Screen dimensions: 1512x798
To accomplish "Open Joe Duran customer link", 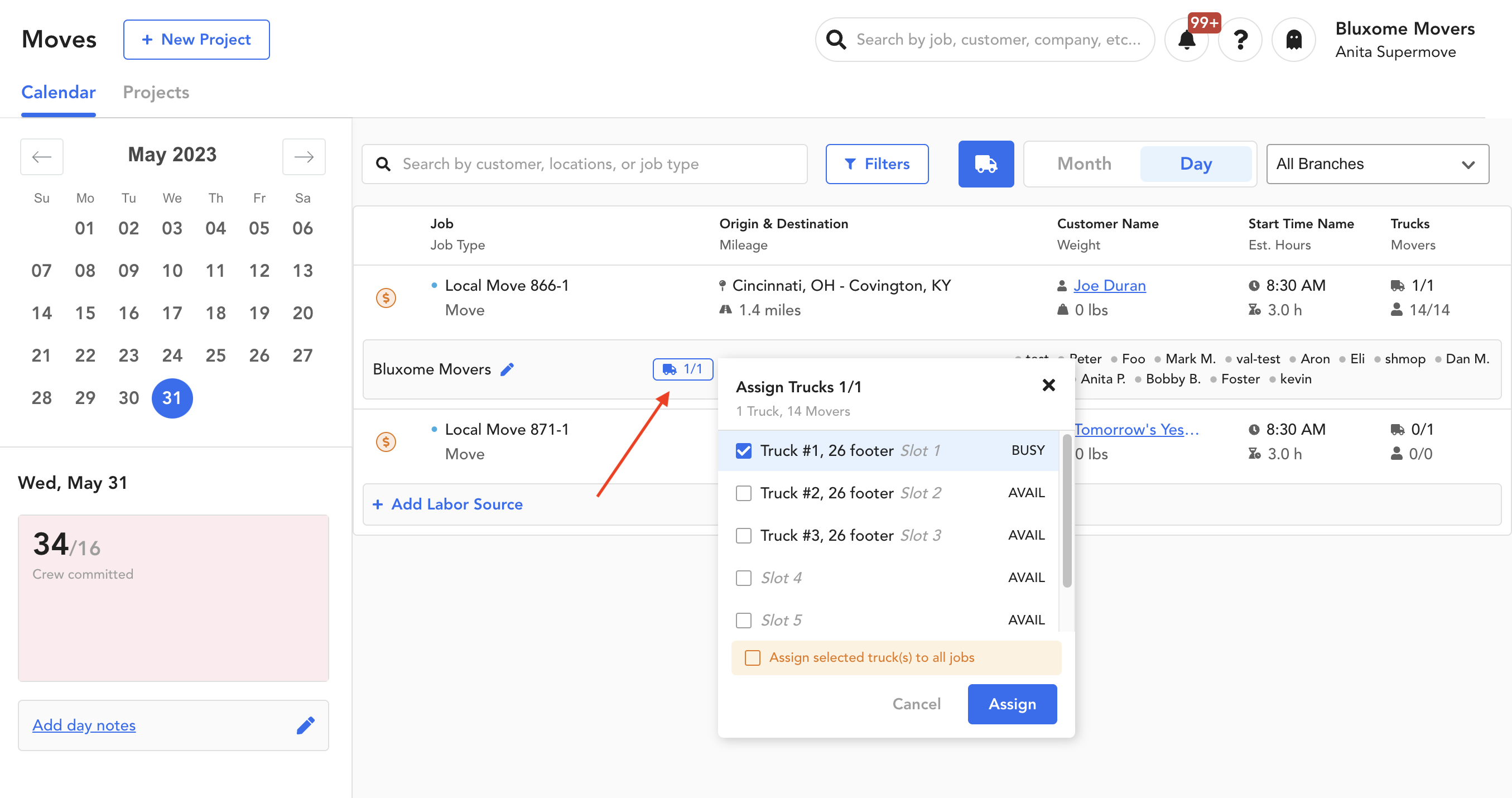I will (x=1109, y=285).
